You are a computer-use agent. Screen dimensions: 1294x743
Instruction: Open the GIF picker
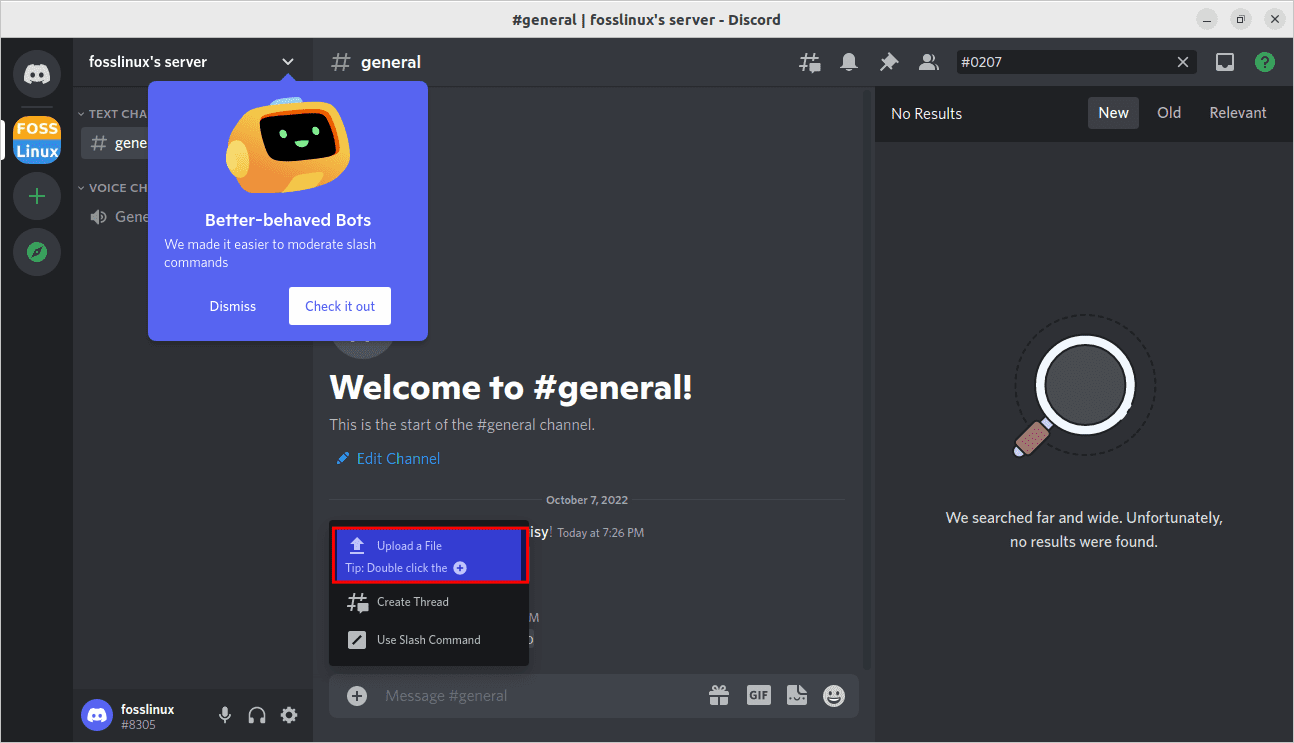coord(759,695)
